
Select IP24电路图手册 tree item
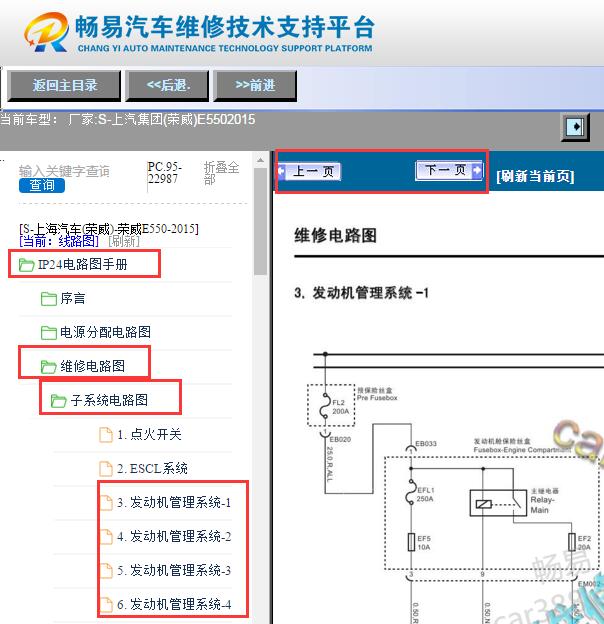(83, 264)
